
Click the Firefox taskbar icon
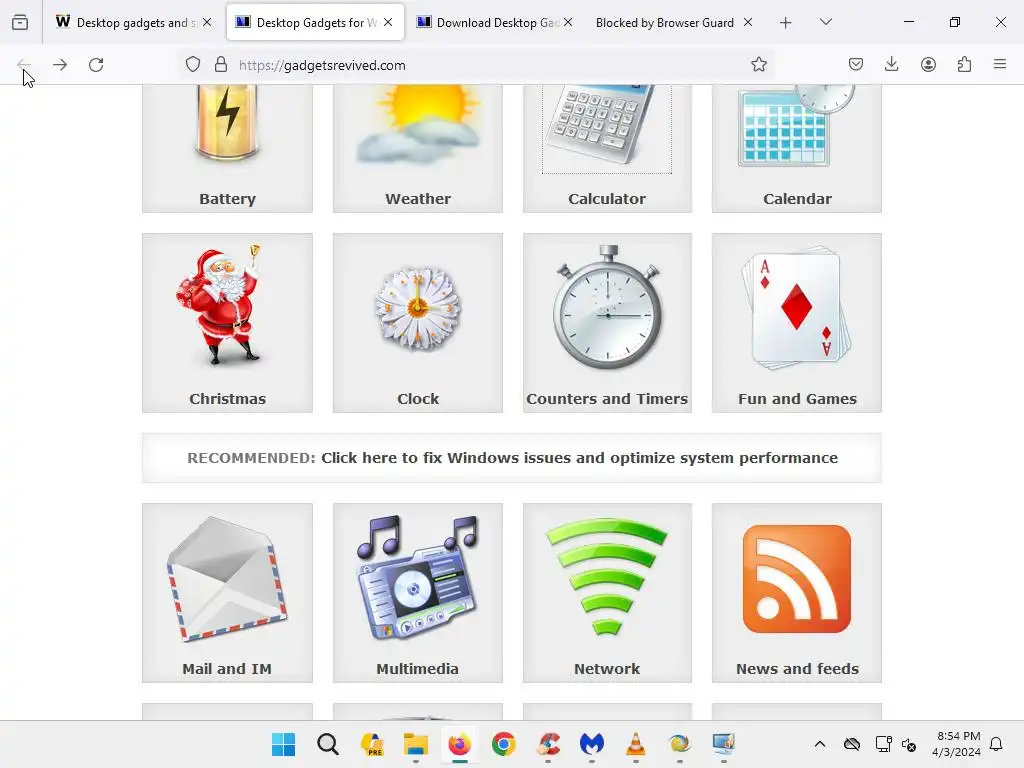[460, 744]
